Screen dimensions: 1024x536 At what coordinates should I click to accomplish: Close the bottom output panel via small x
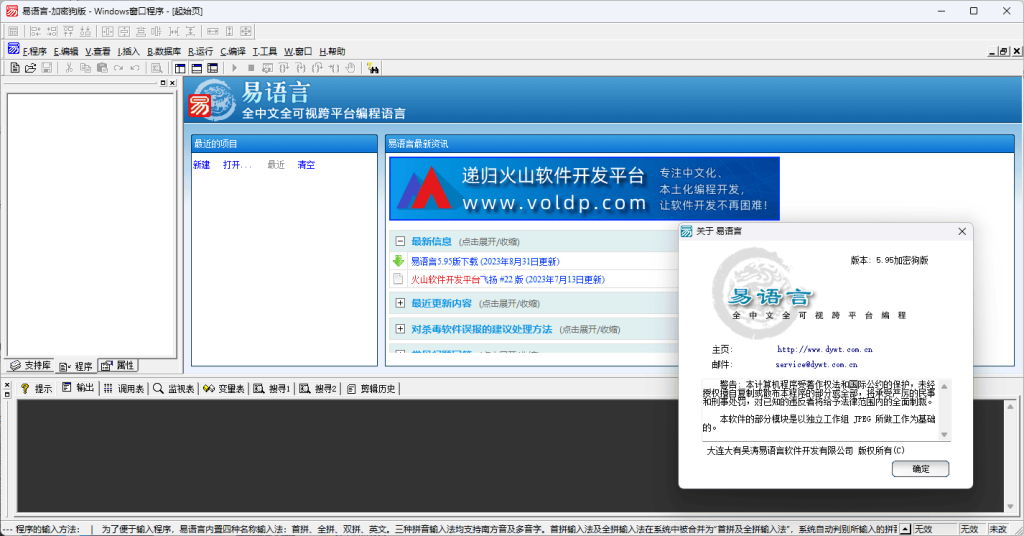(7, 385)
